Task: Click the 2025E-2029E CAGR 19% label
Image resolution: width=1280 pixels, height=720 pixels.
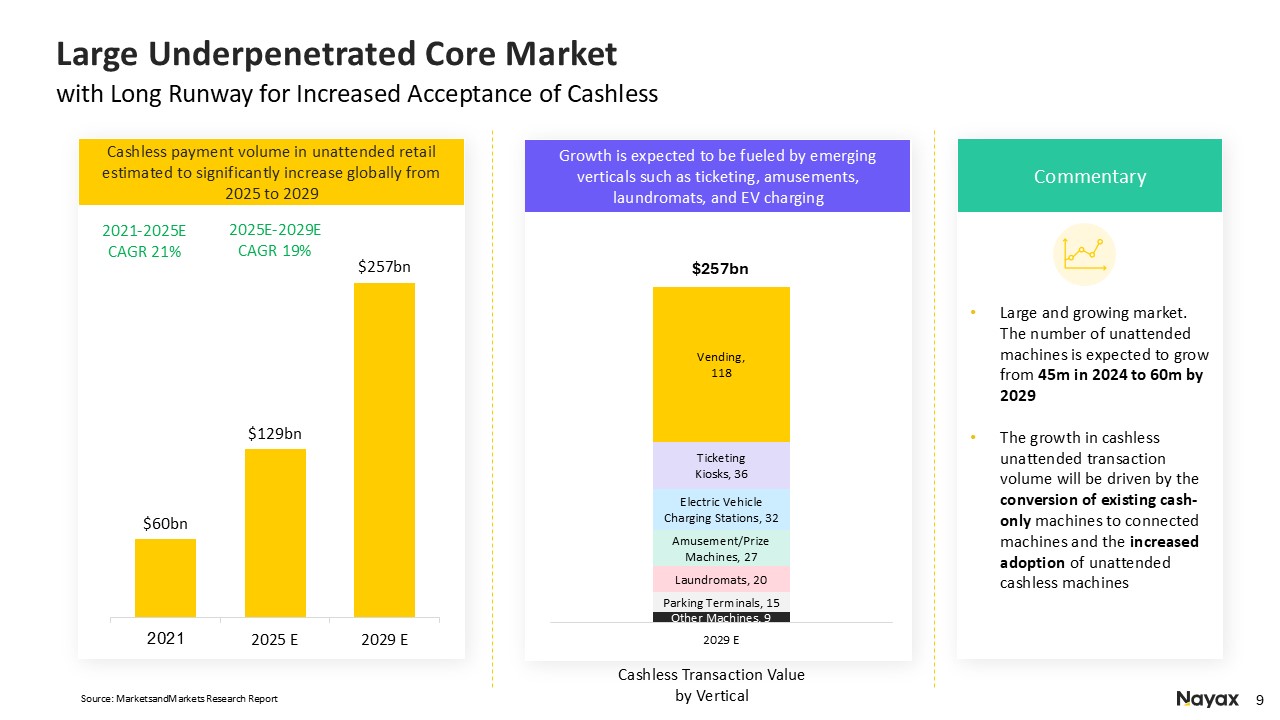Action: point(275,240)
